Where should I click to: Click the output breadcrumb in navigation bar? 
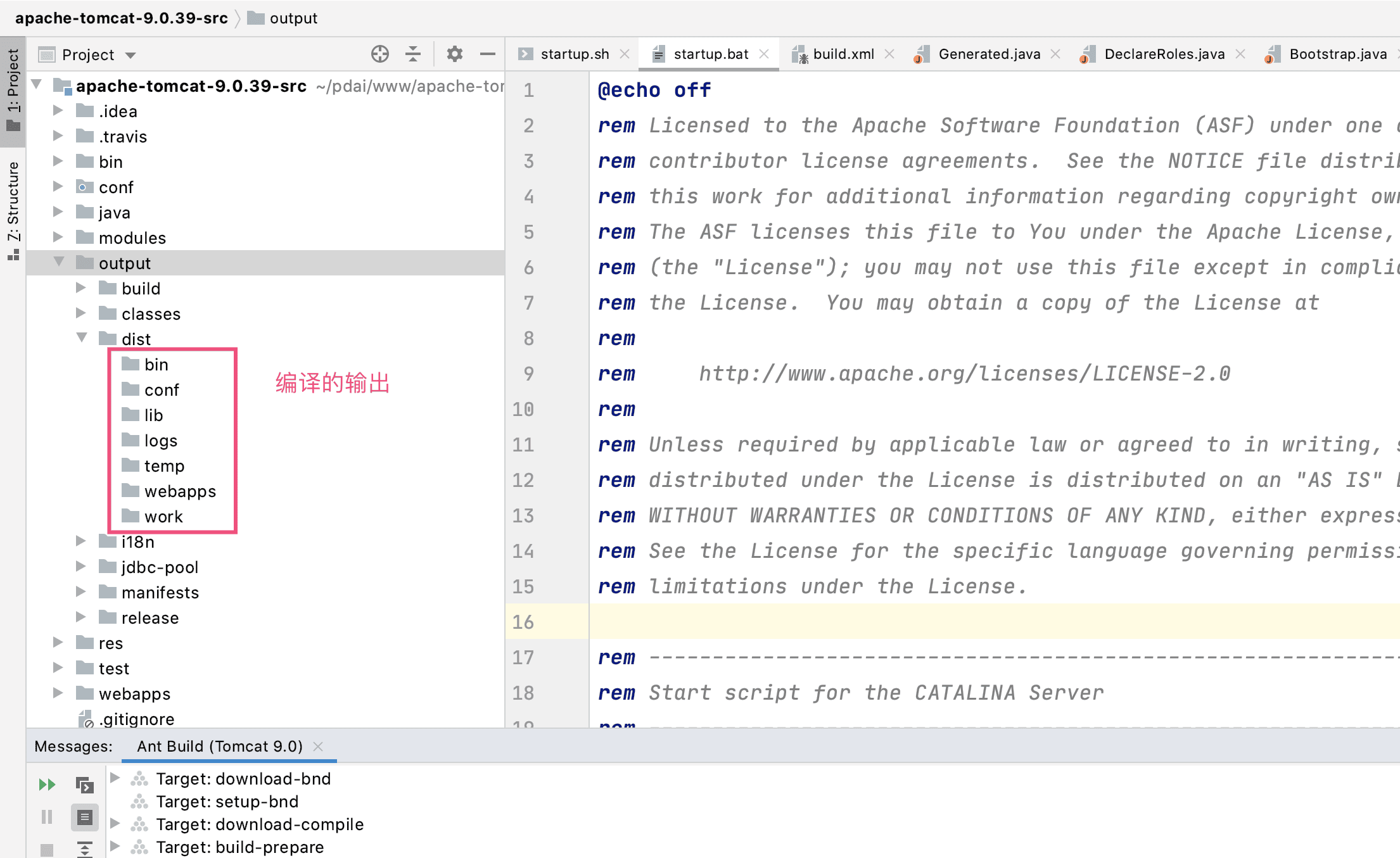[x=293, y=18]
